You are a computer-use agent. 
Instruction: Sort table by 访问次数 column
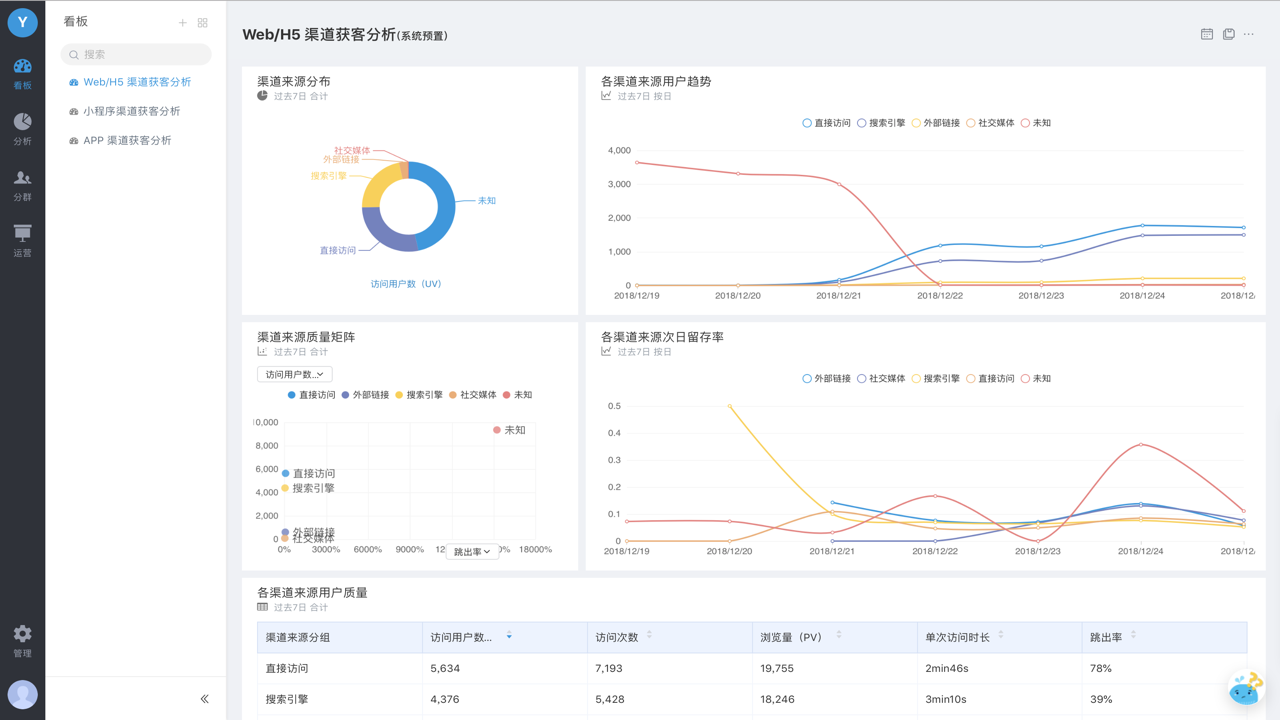coord(649,636)
